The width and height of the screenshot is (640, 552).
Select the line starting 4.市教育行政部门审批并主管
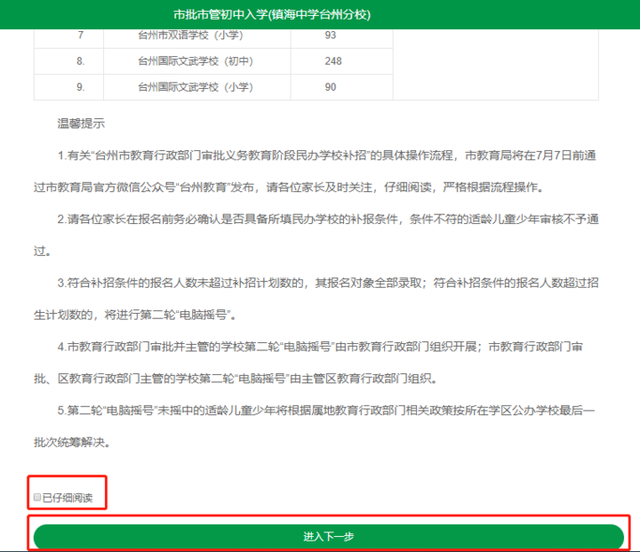click(320, 347)
